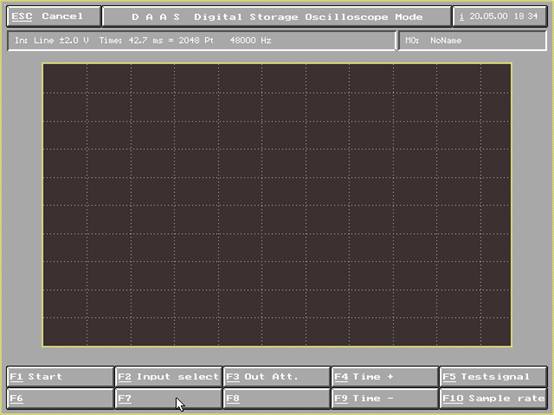Viewport: 554px width, 415px height.
Task: Click the 2048 Pt points readout
Action: click(x=196, y=41)
